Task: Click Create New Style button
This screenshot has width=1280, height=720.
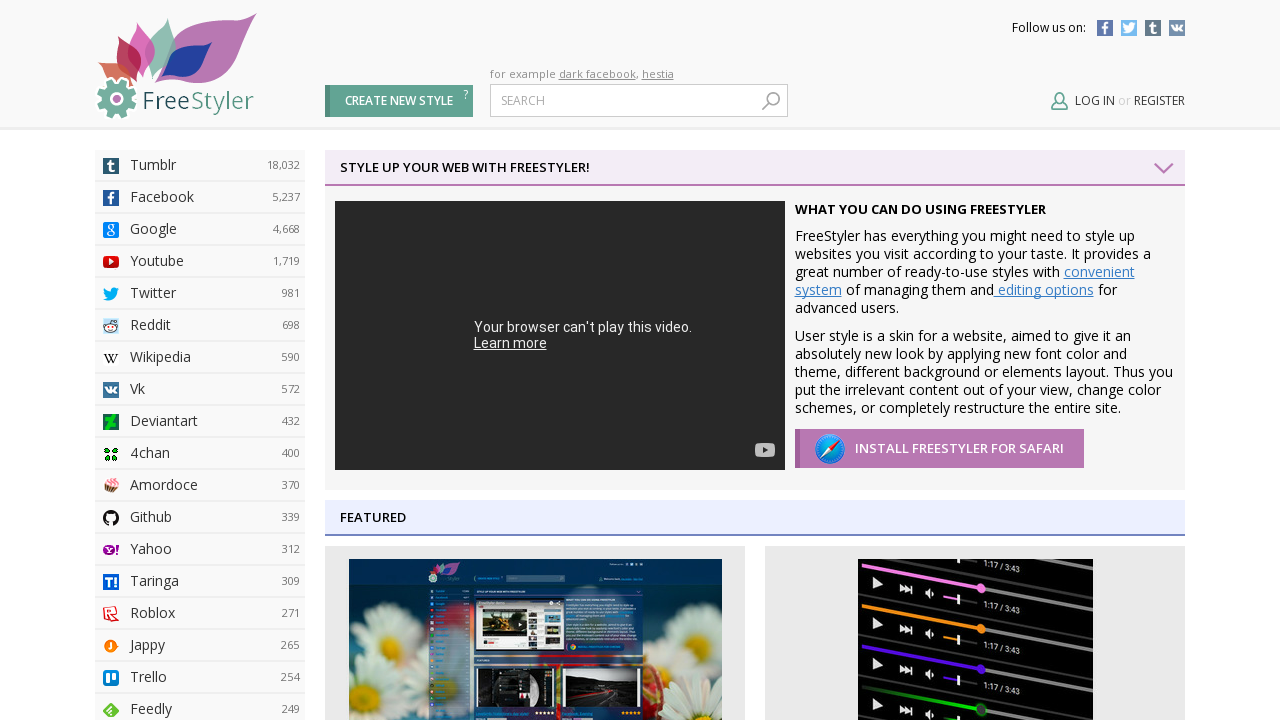Action: tap(399, 101)
